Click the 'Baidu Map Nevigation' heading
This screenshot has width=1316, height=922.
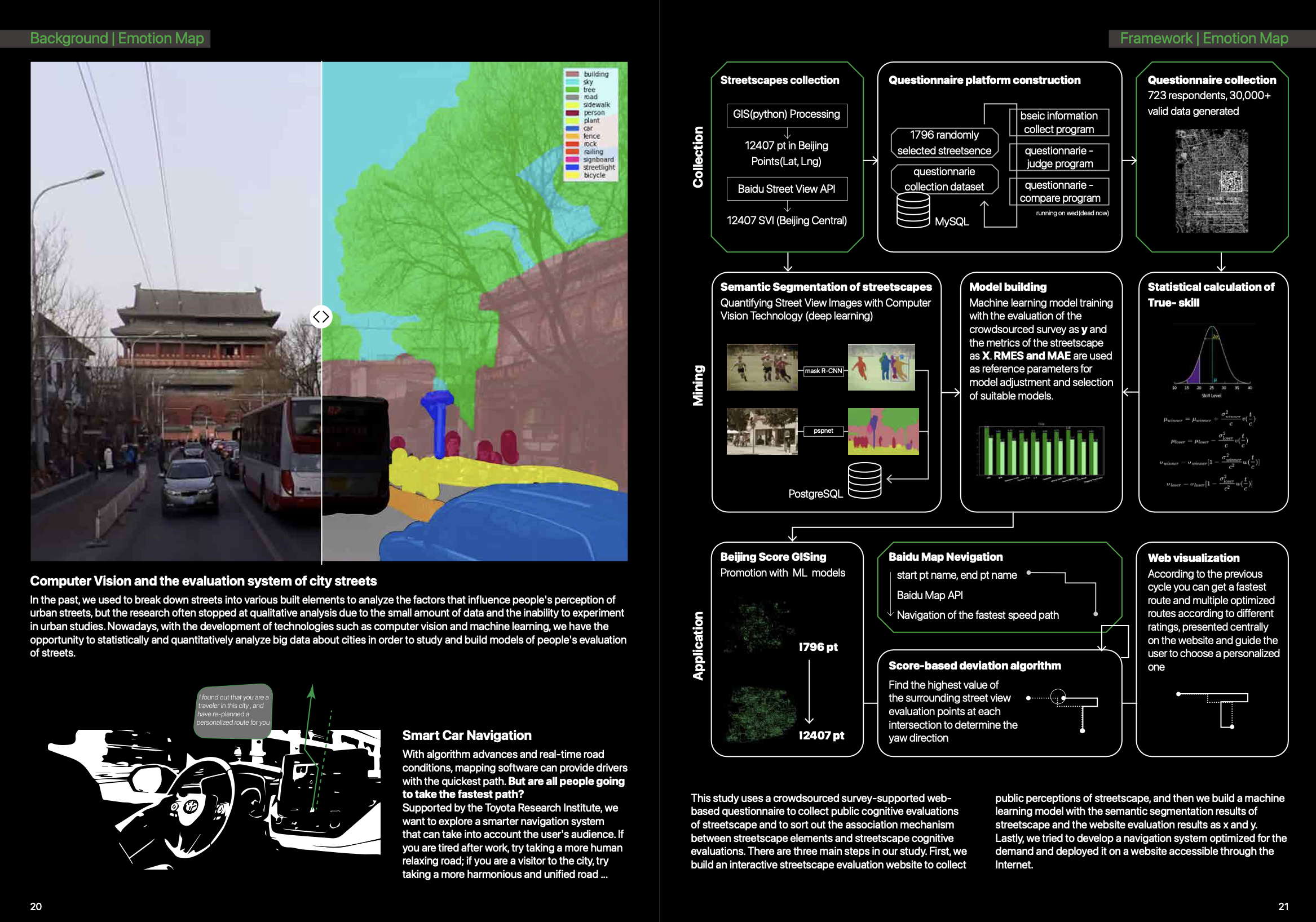pos(945,557)
